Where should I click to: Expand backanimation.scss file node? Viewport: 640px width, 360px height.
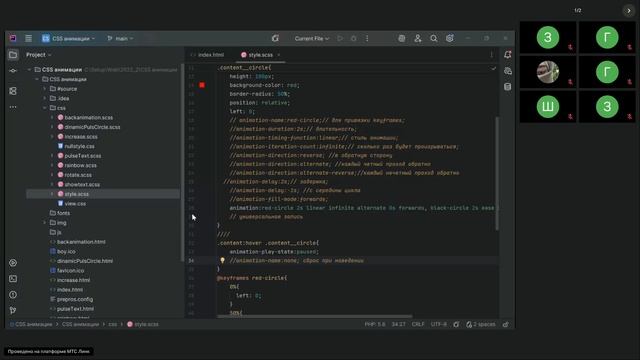point(52,118)
